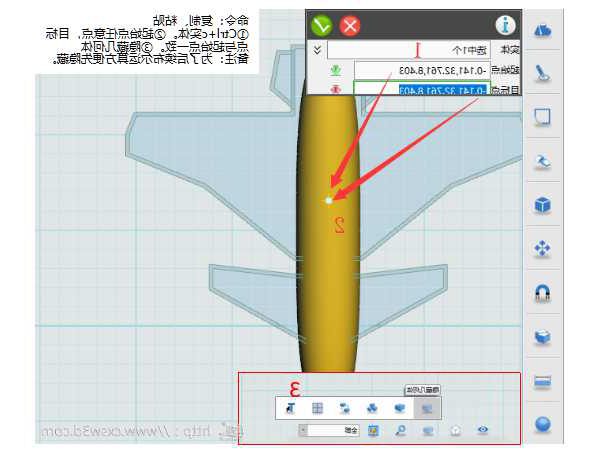Screen dimensions: 600x453
Task: Open the feature modeling tool below square icon
Action: click(x=543, y=161)
